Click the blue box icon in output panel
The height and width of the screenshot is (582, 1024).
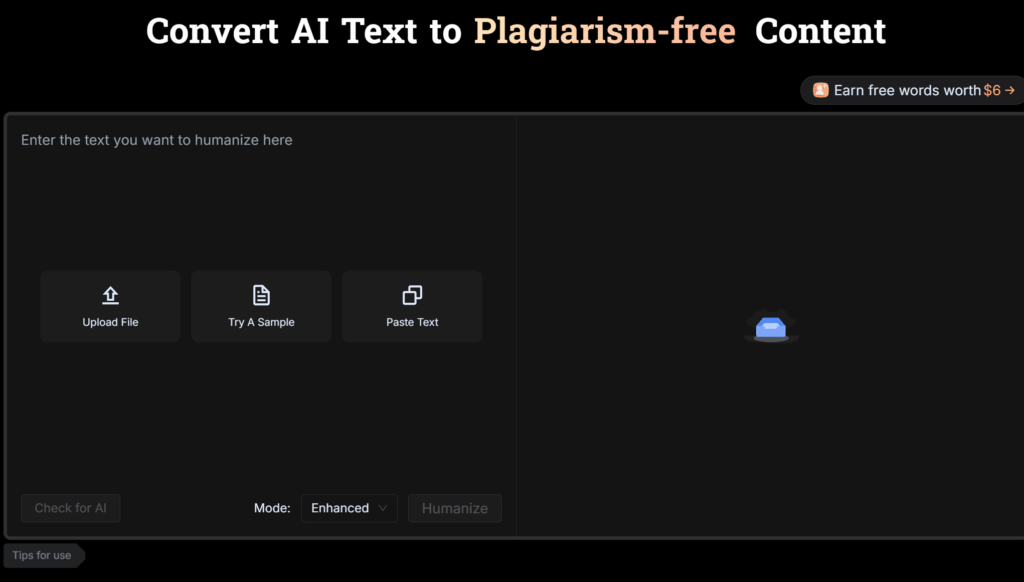point(771,326)
